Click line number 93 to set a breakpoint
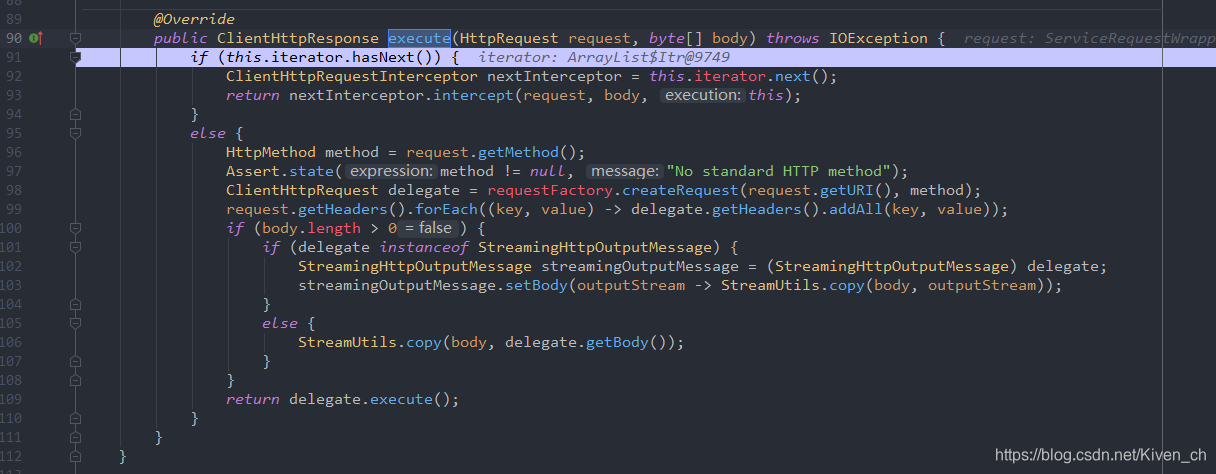Screen dimensions: 1216x474 coord(13,95)
